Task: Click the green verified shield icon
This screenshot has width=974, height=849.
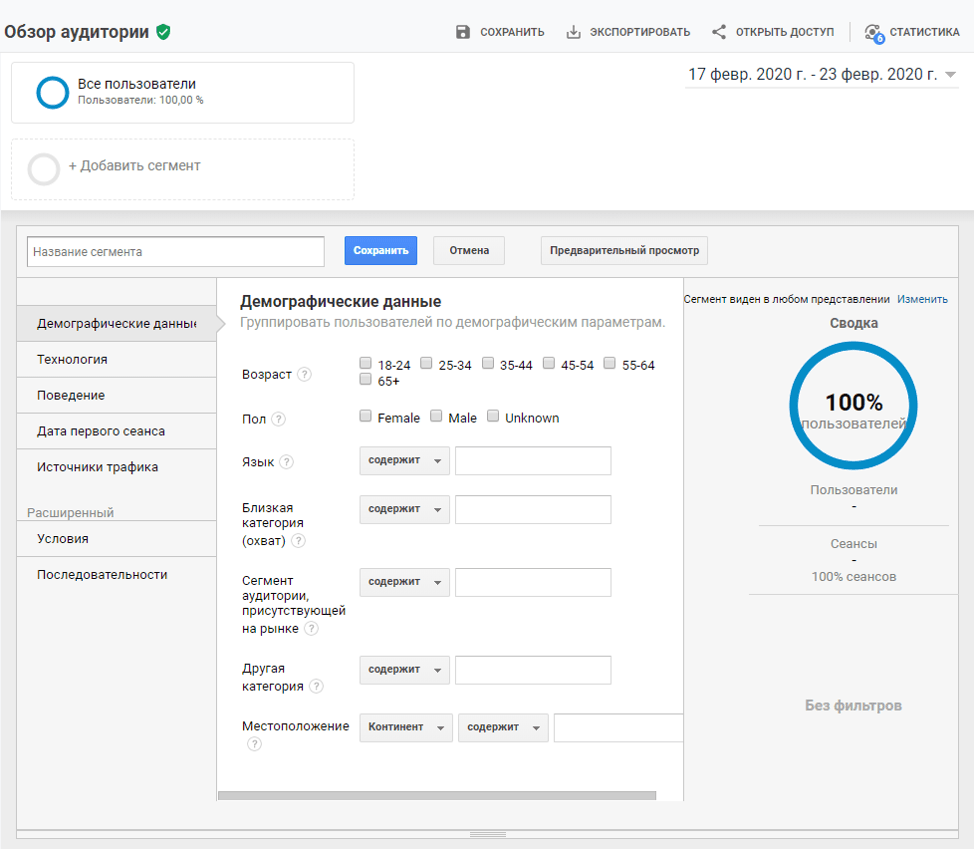Action: 163,32
